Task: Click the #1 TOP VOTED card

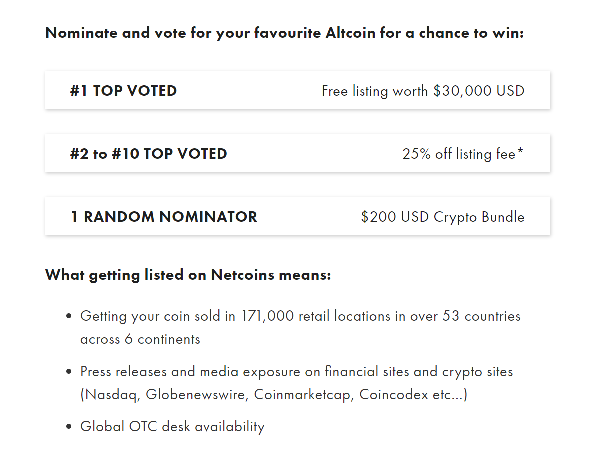Action: 298,90
